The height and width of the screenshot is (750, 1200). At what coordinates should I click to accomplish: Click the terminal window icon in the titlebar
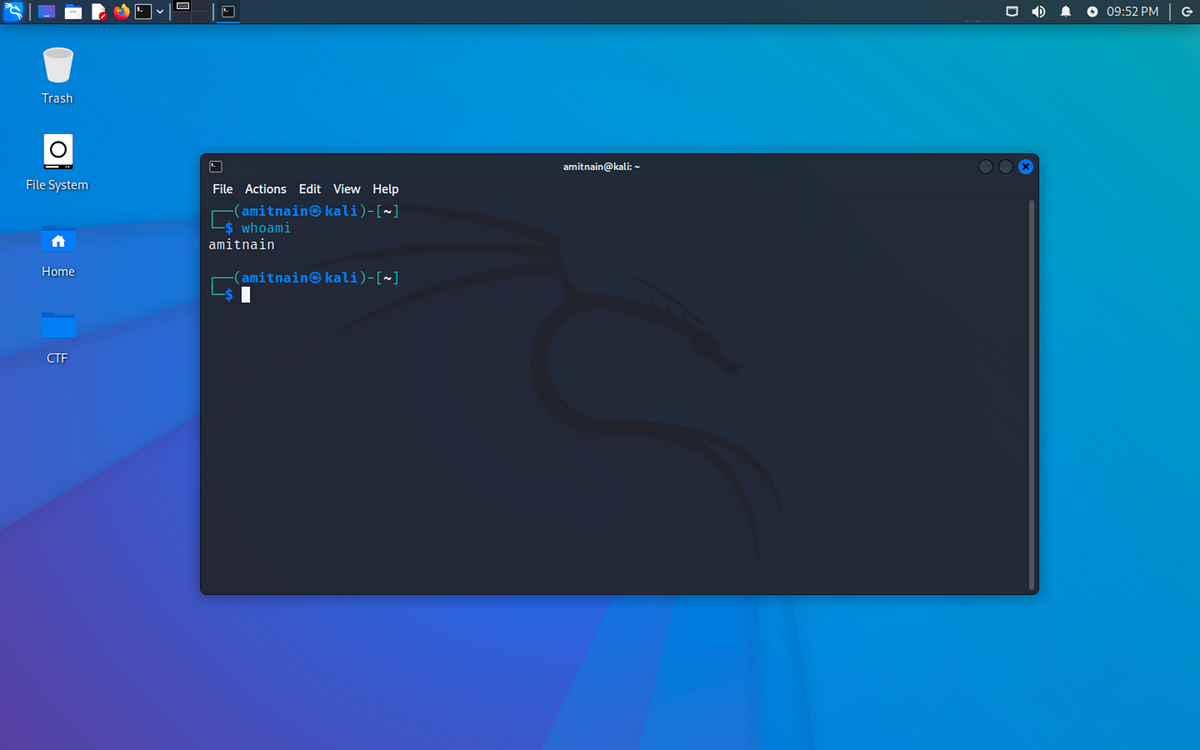(x=215, y=166)
